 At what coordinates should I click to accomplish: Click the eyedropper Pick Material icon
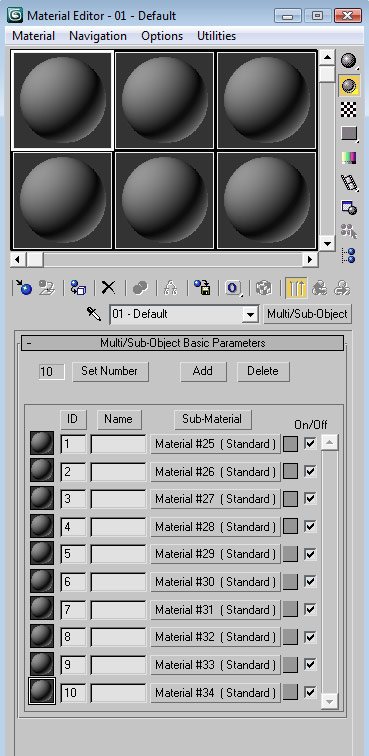point(94,314)
